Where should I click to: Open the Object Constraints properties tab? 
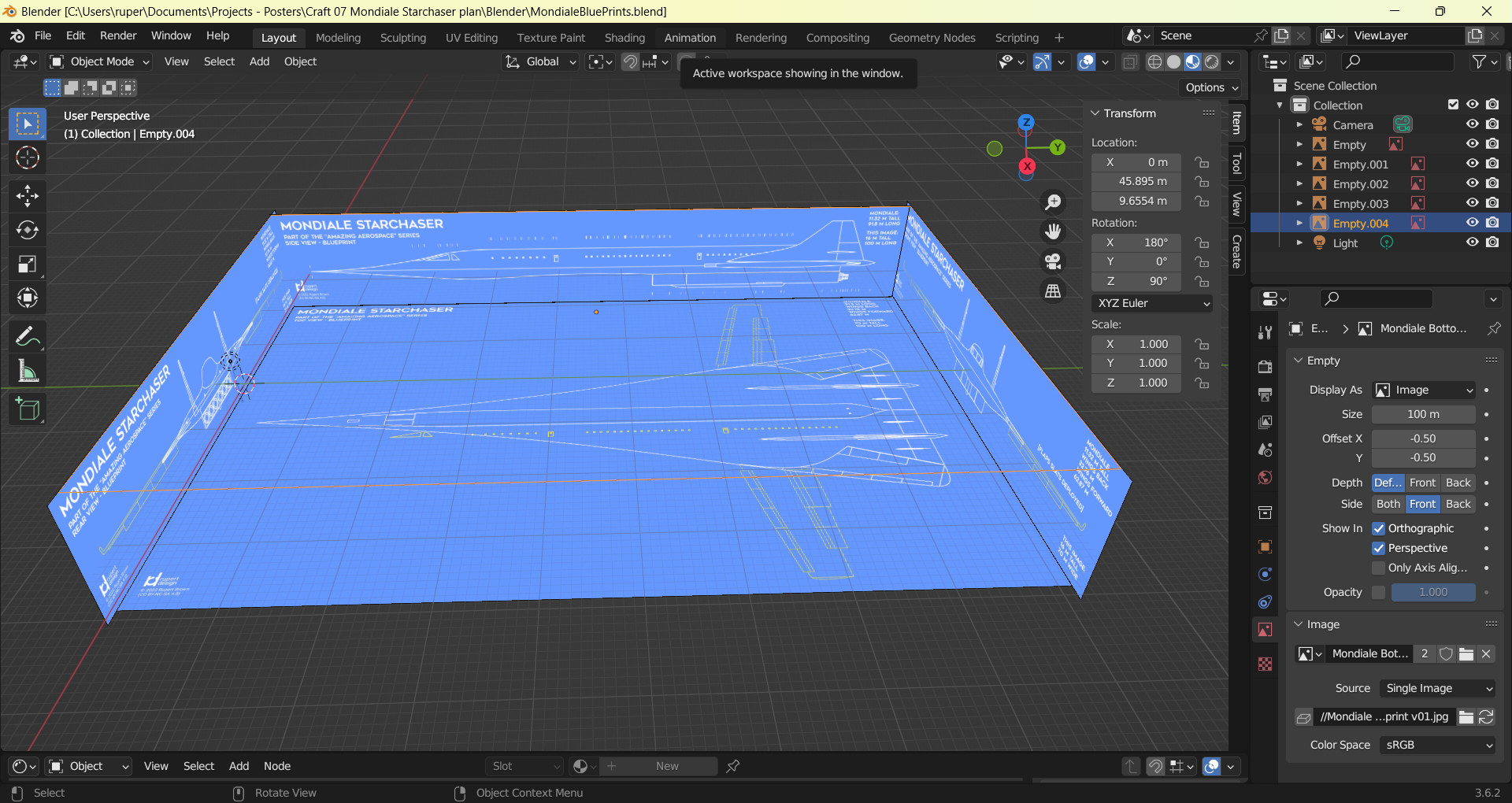pos(1265,602)
